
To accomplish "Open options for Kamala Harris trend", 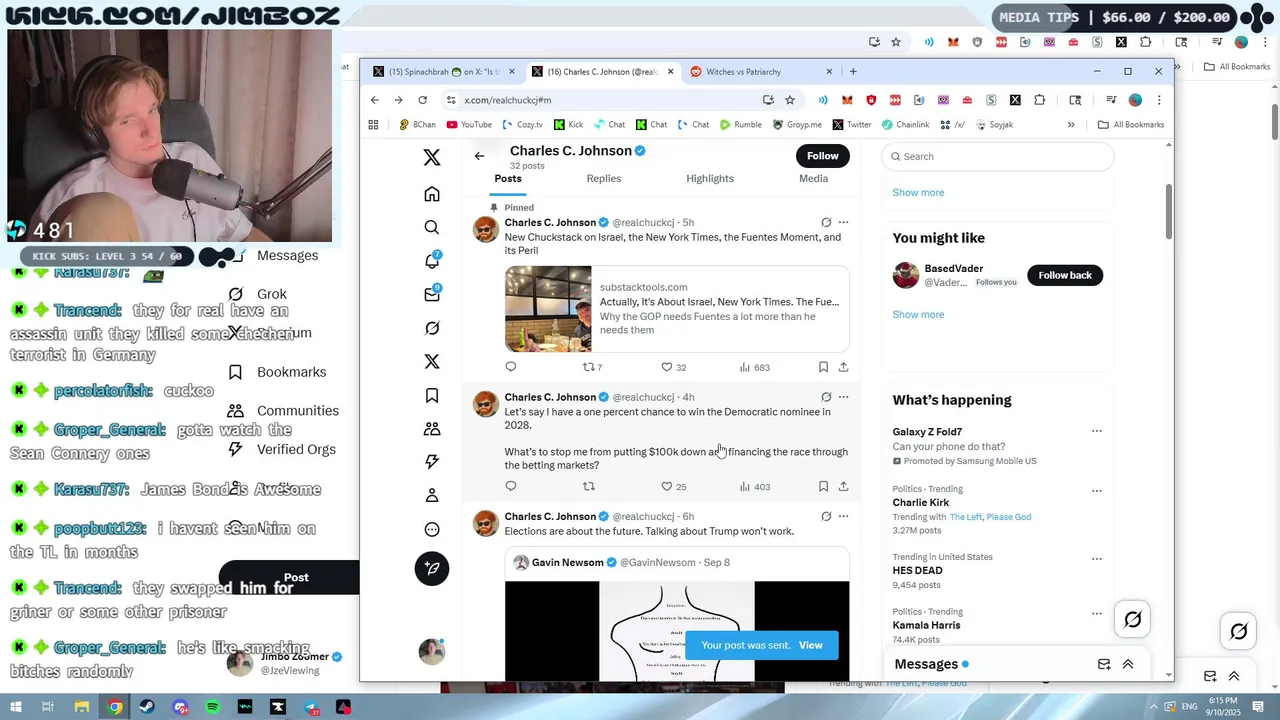I will (x=1097, y=613).
